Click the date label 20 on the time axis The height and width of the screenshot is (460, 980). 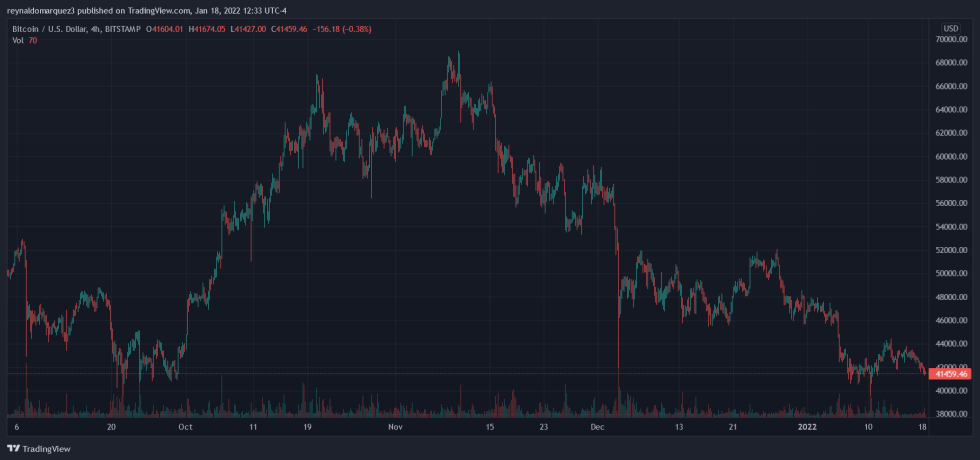coord(111,428)
